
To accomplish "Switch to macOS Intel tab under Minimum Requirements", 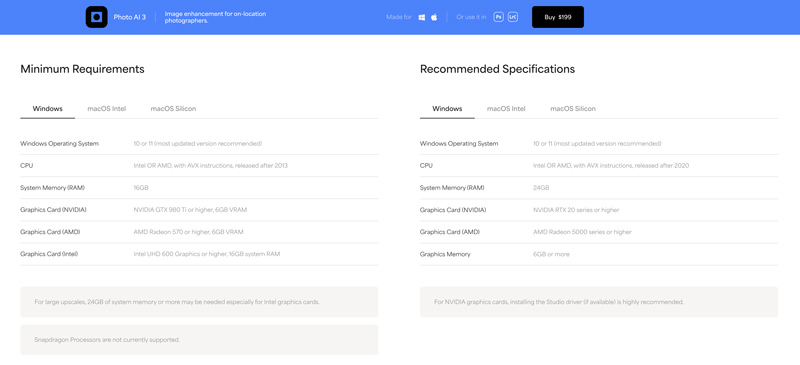I will click(x=107, y=109).
